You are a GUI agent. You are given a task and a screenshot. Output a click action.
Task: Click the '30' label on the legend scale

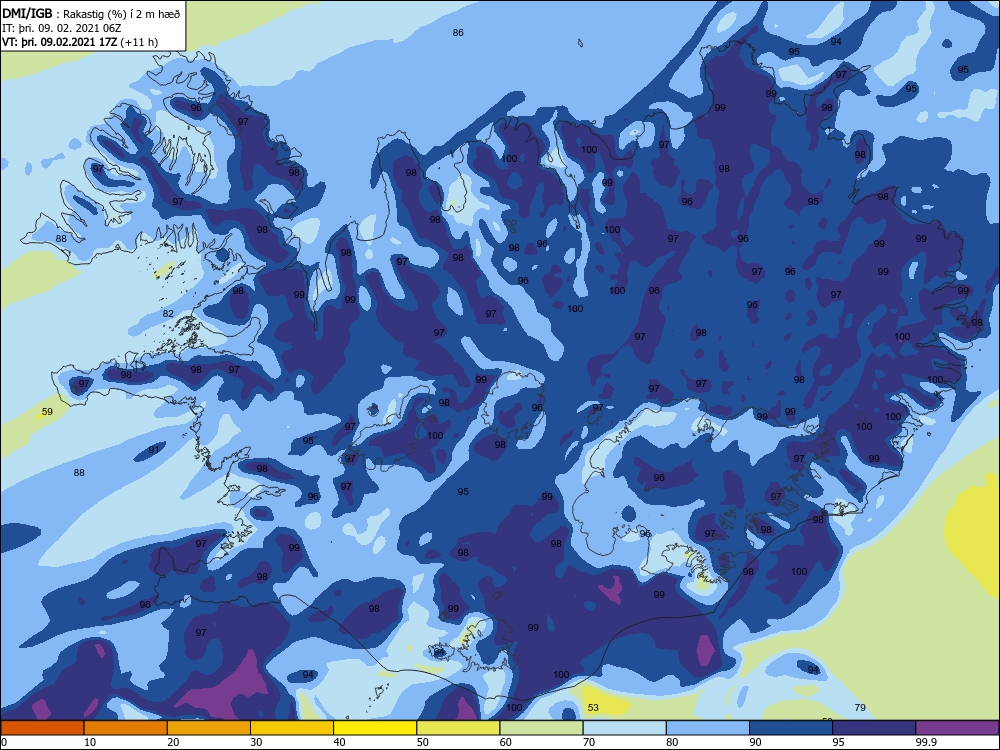256,742
